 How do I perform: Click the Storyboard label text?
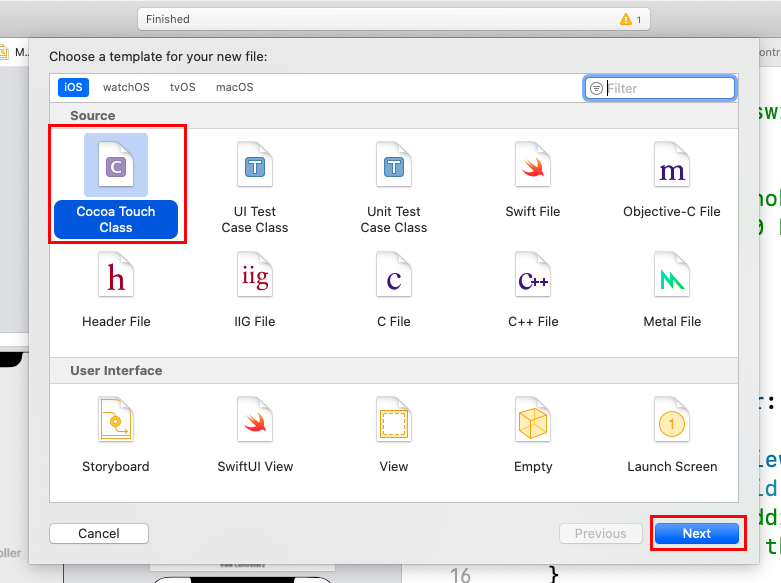[116, 466]
